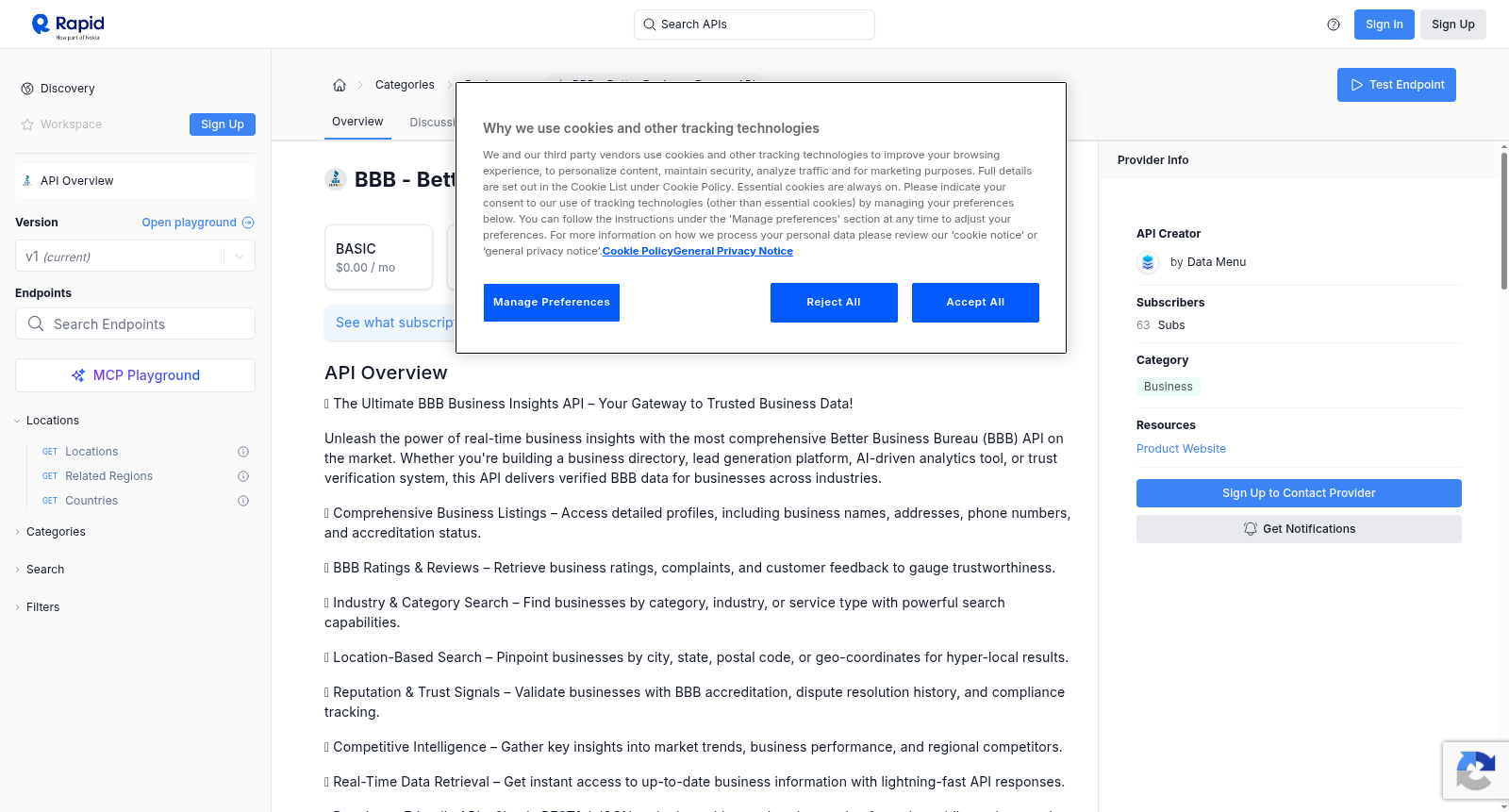Image resolution: width=1509 pixels, height=812 pixels.
Task: Open the v1 (current) version dropdown
Action: [x=135, y=257]
